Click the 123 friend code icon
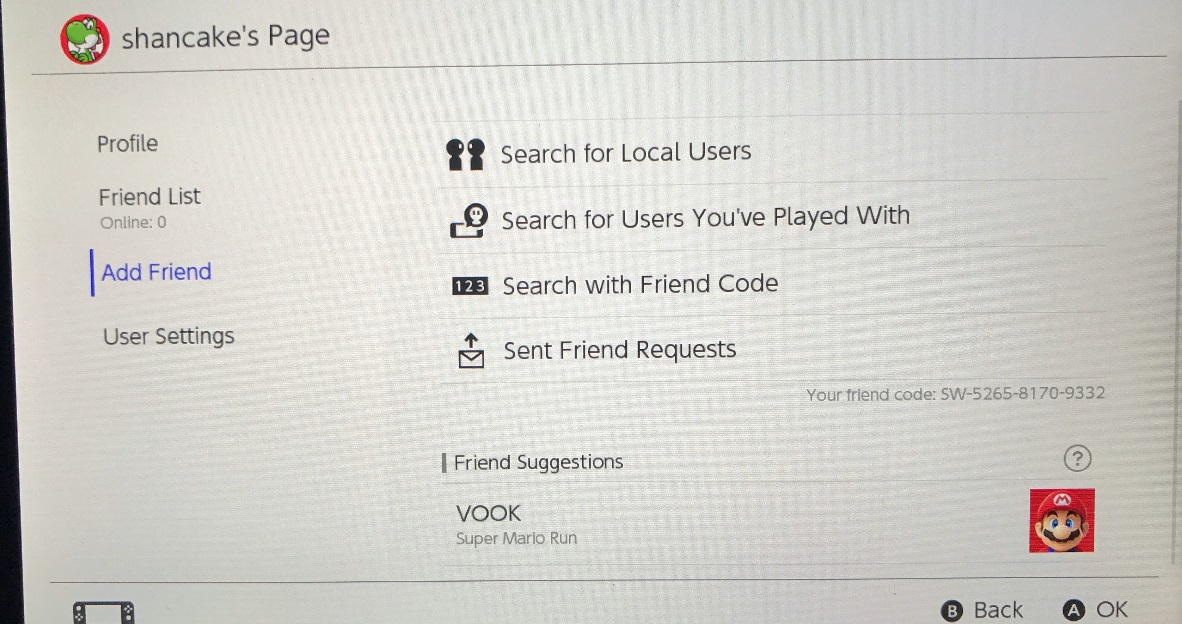Viewport: 1182px width, 624px height. point(469,287)
